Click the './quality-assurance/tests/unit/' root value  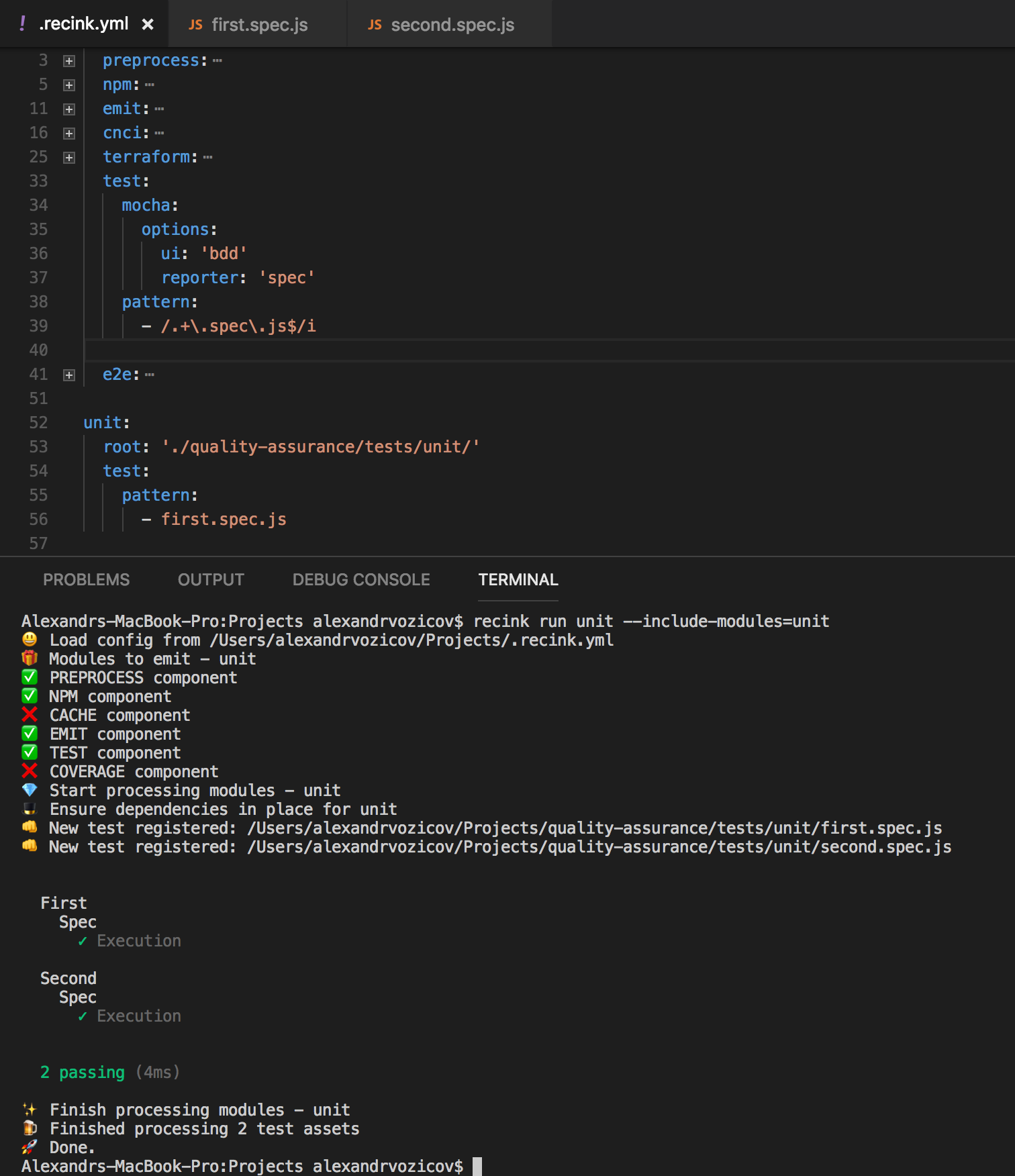321,447
